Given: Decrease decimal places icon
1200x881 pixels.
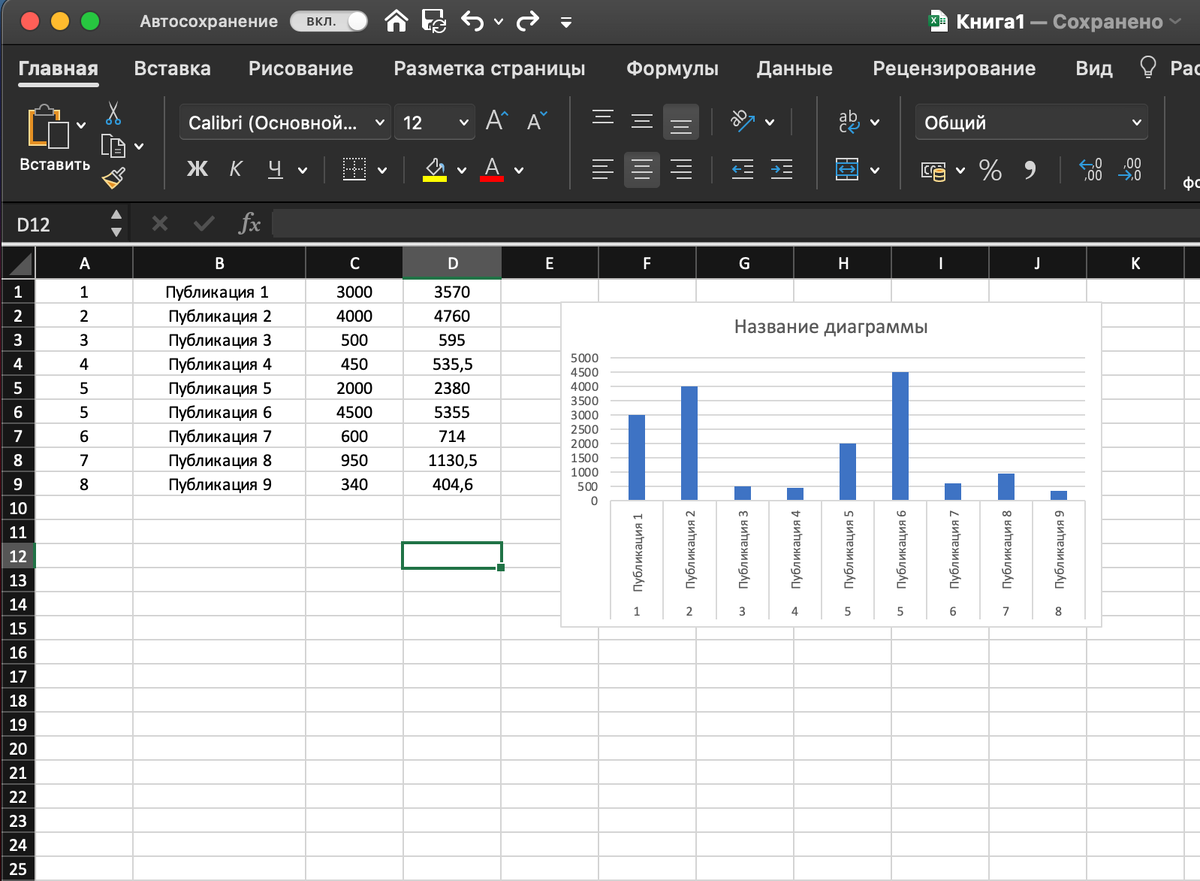Looking at the screenshot, I should (x=1131, y=169).
